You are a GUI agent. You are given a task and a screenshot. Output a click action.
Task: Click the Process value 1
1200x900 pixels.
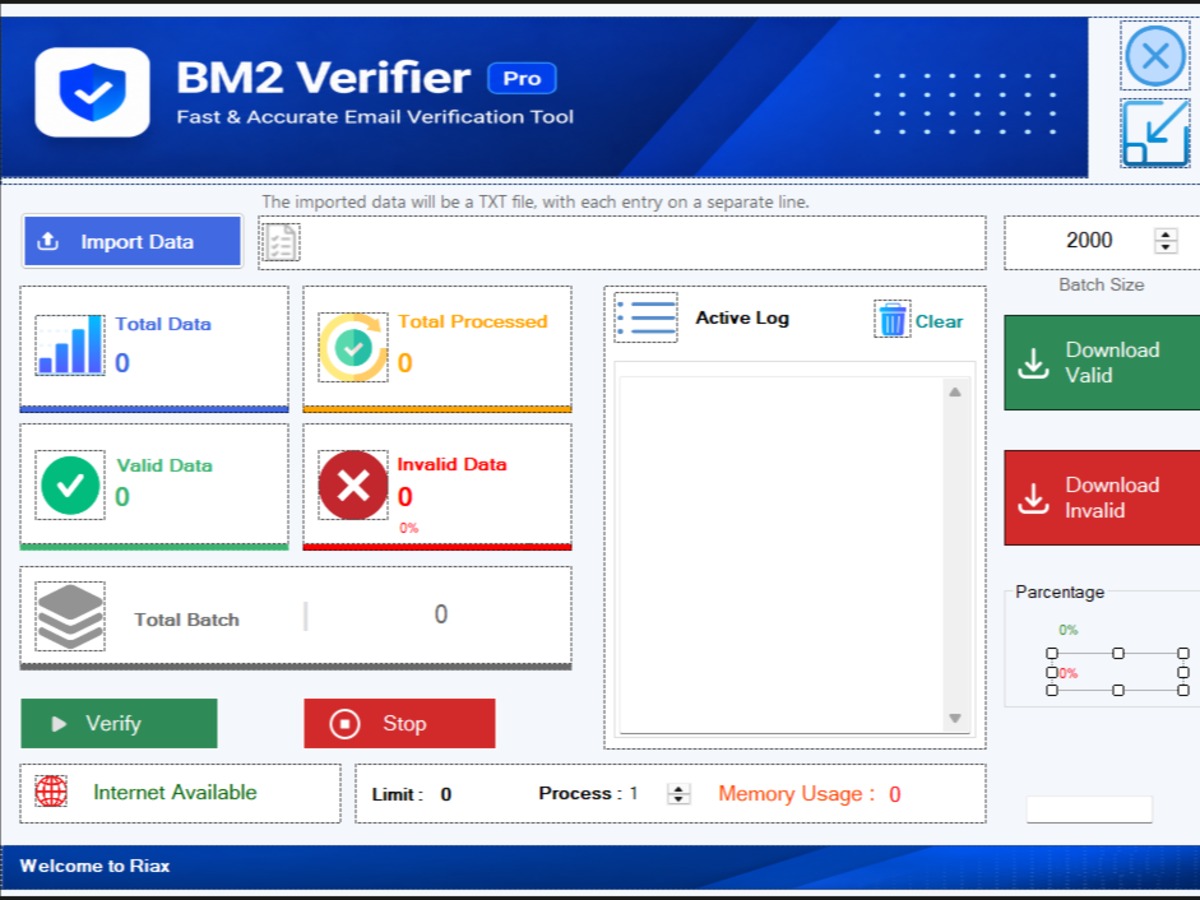tap(633, 793)
